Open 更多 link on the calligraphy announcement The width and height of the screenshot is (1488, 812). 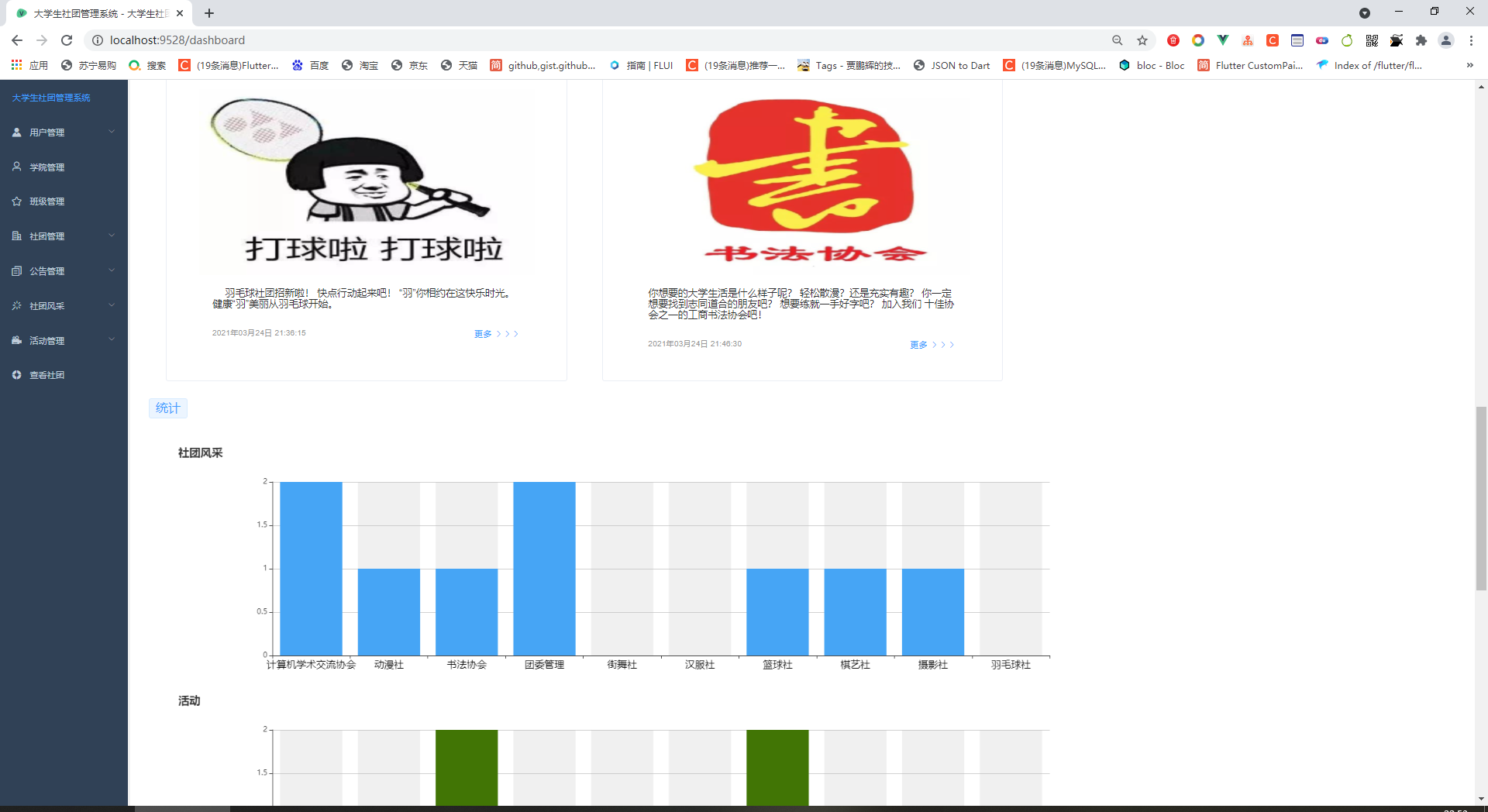[918, 345]
